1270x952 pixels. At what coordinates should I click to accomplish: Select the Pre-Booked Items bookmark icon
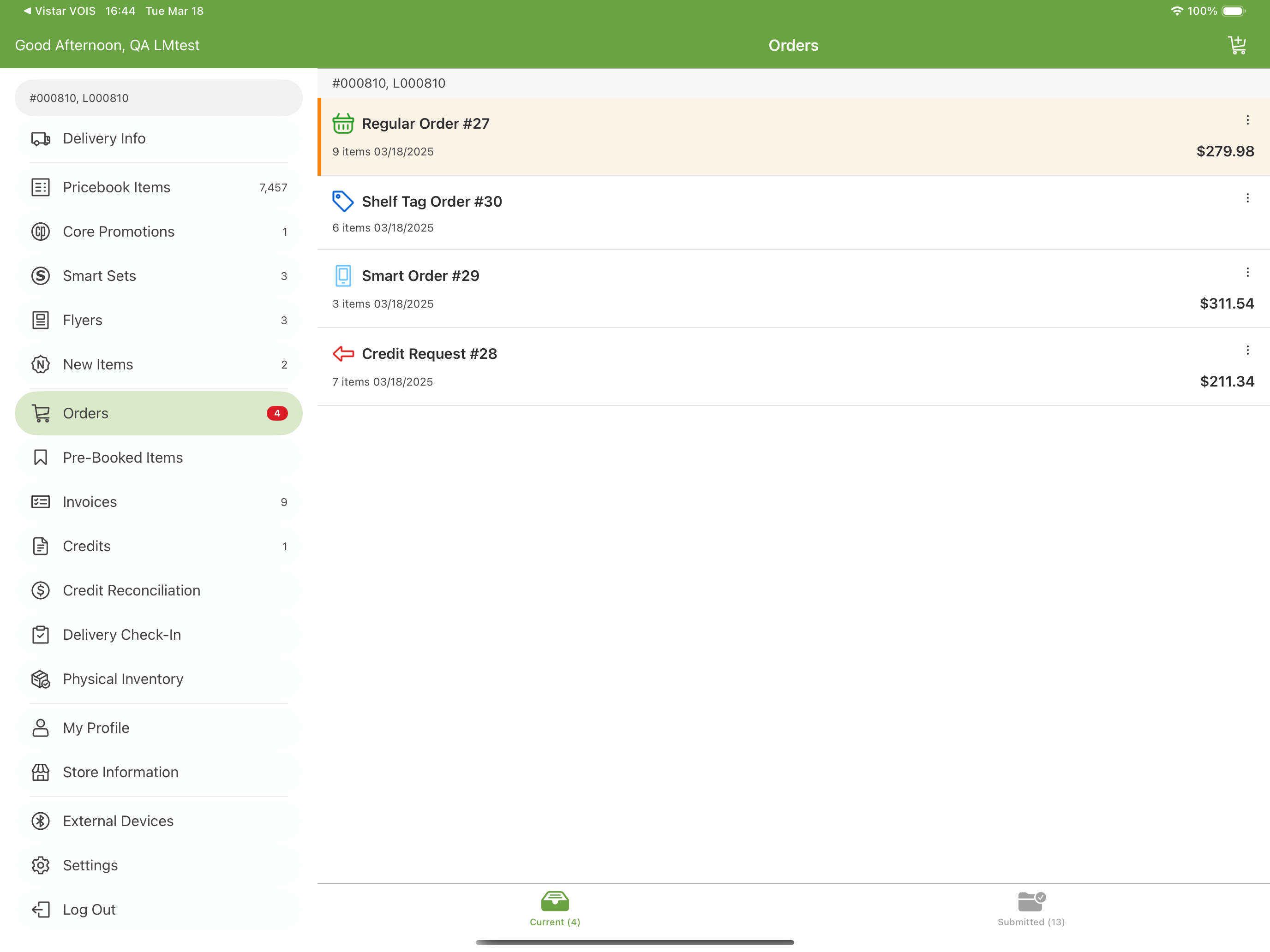(x=40, y=458)
